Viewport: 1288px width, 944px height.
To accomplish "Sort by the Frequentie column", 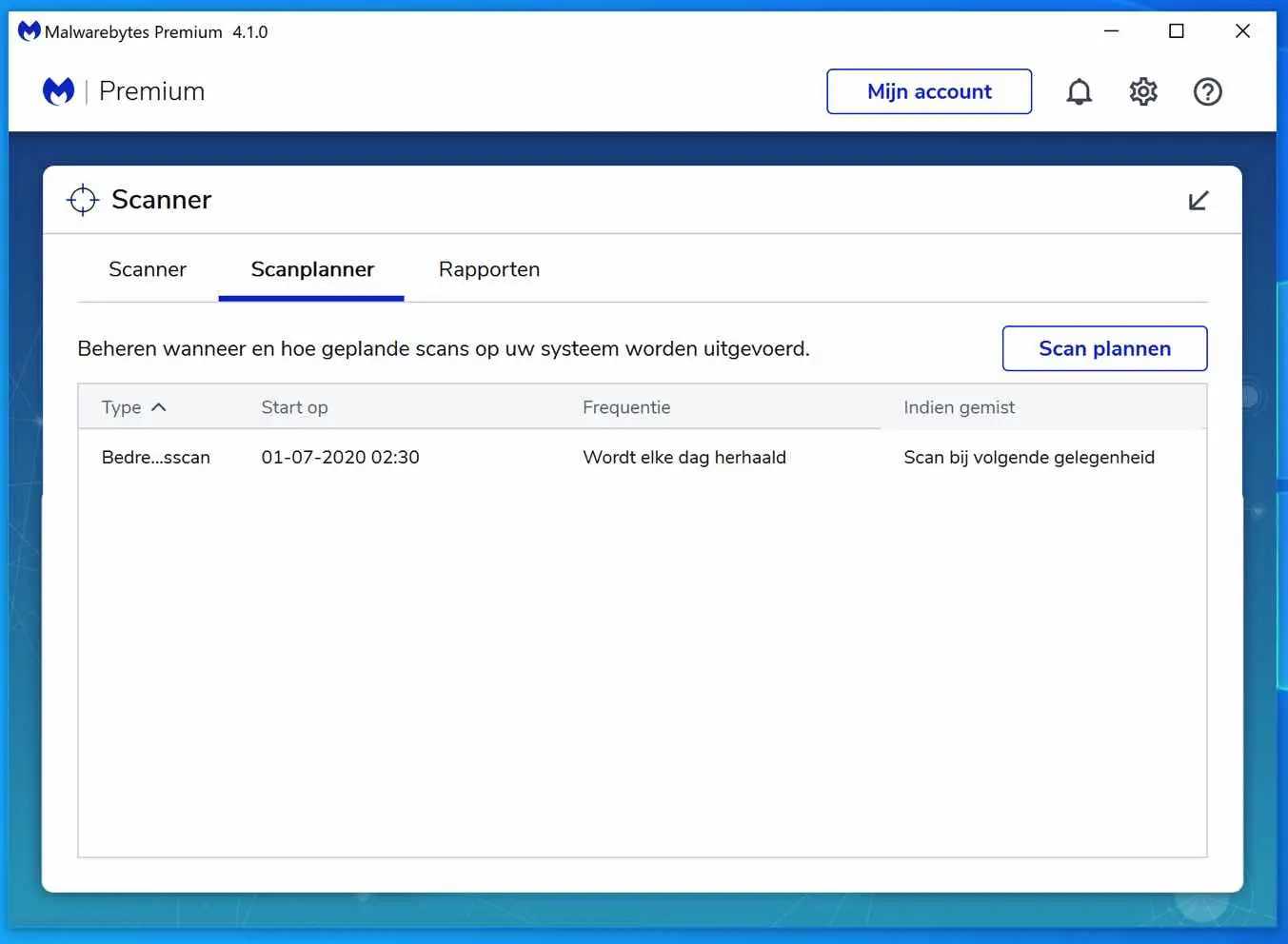I will 626,407.
